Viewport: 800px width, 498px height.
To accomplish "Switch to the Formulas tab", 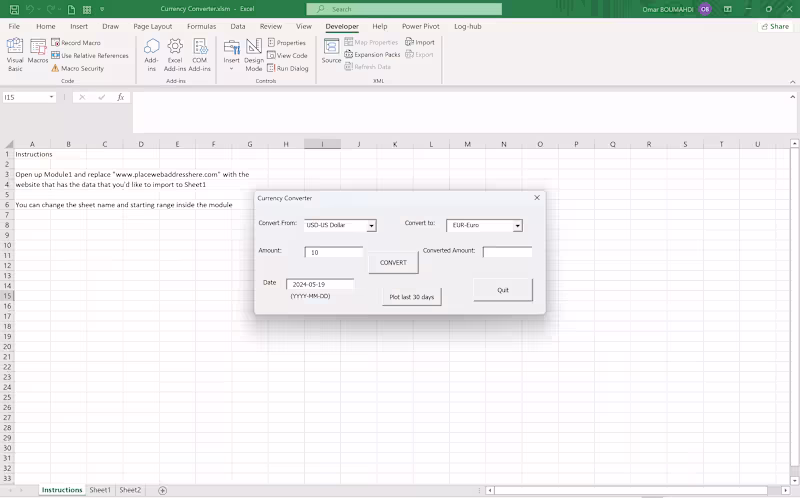I will [202, 27].
